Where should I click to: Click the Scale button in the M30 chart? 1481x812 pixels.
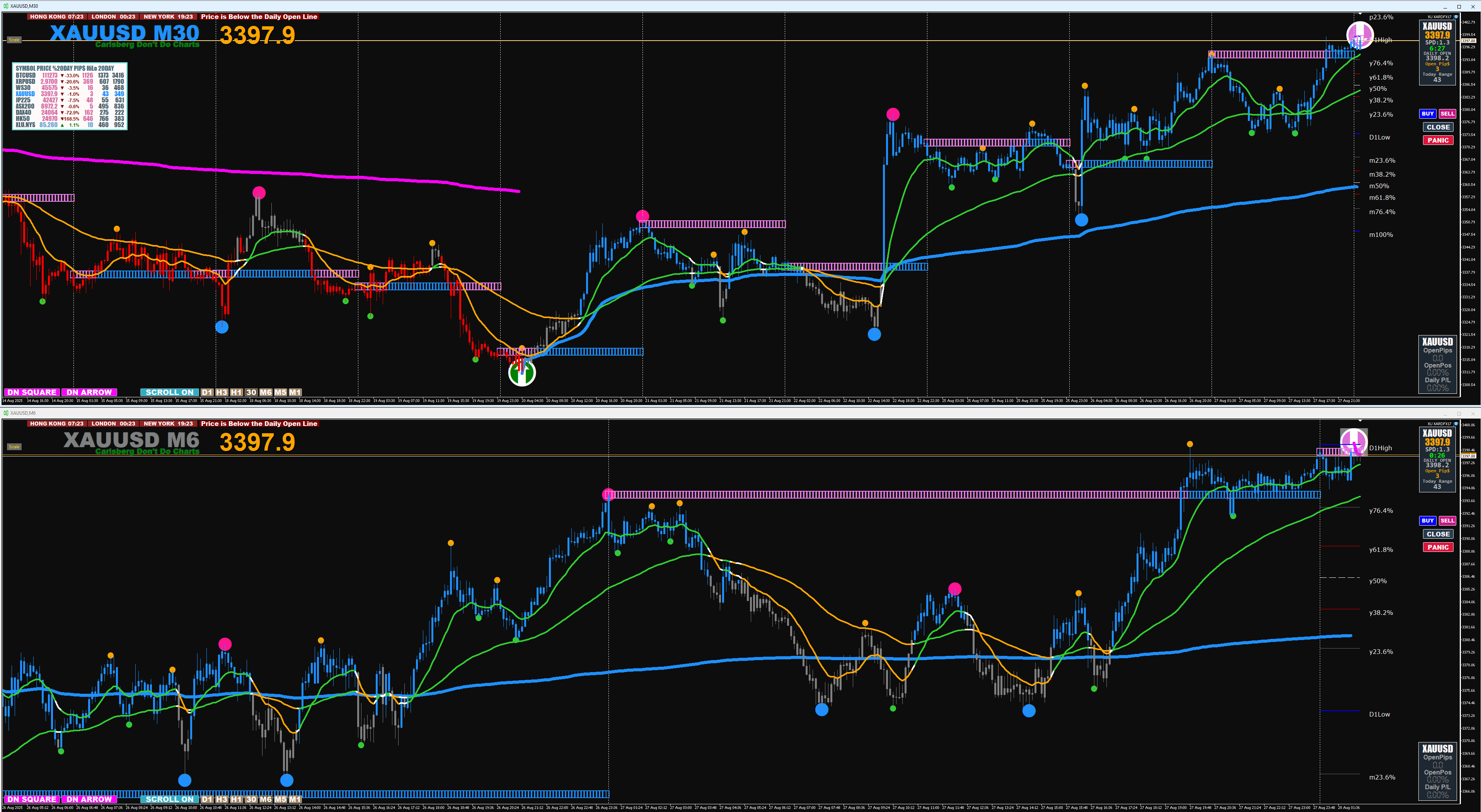[14, 40]
